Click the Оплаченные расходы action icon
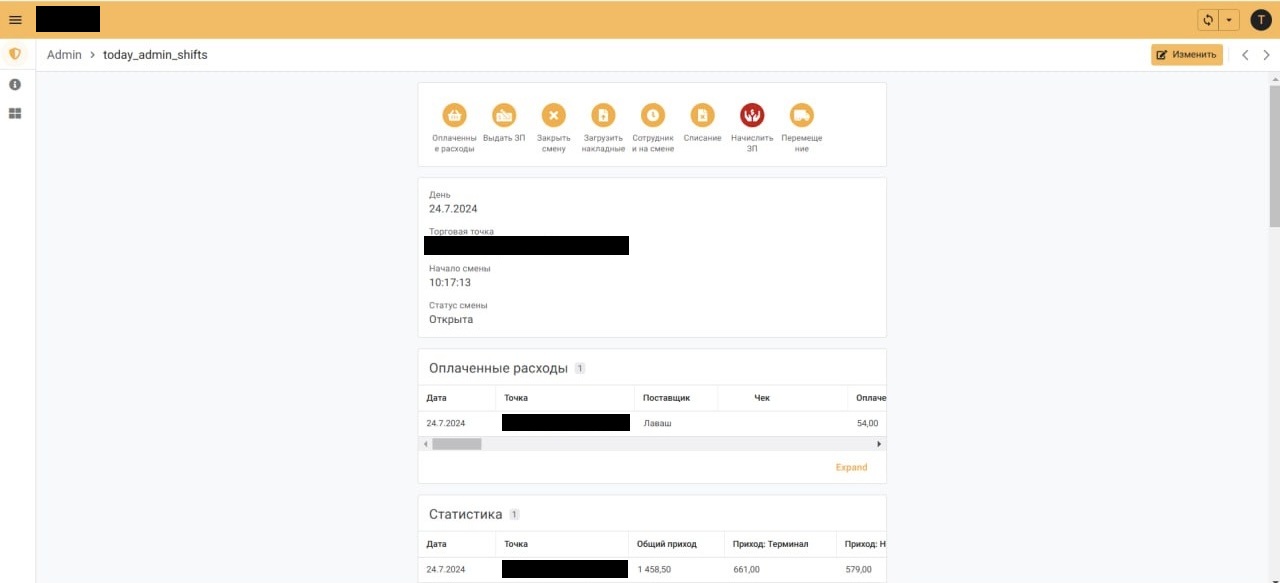 click(x=455, y=115)
